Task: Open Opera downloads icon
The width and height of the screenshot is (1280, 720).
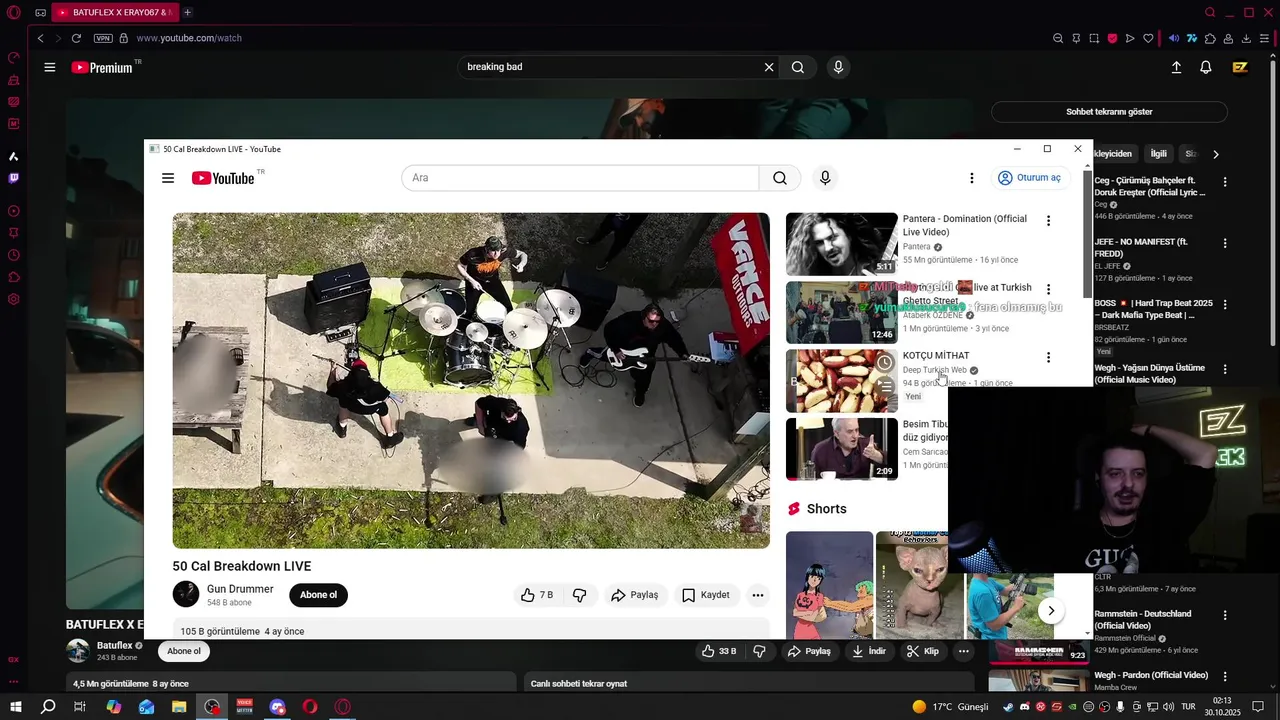Action: click(x=1246, y=38)
